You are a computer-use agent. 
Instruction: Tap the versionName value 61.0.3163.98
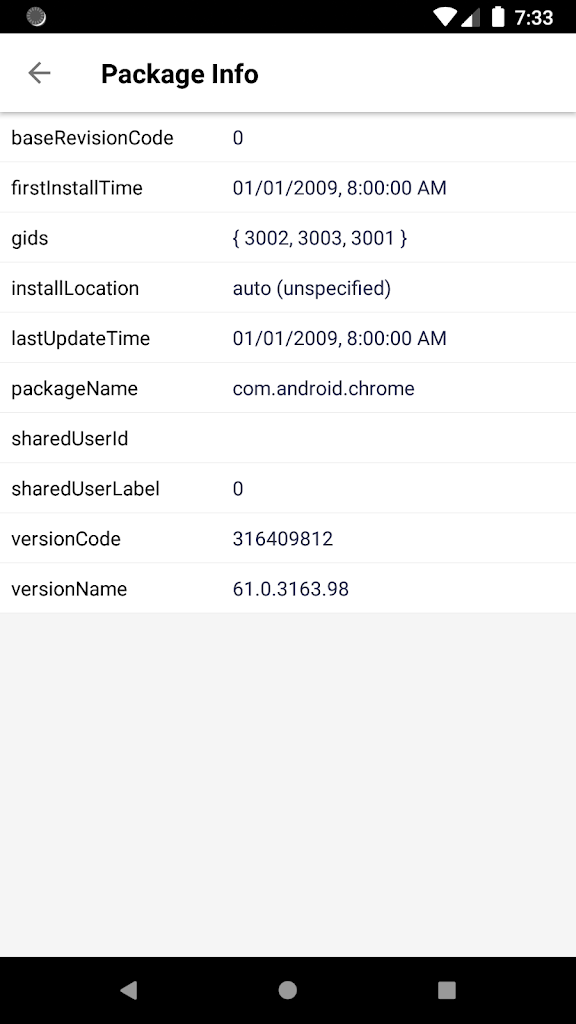(x=291, y=589)
